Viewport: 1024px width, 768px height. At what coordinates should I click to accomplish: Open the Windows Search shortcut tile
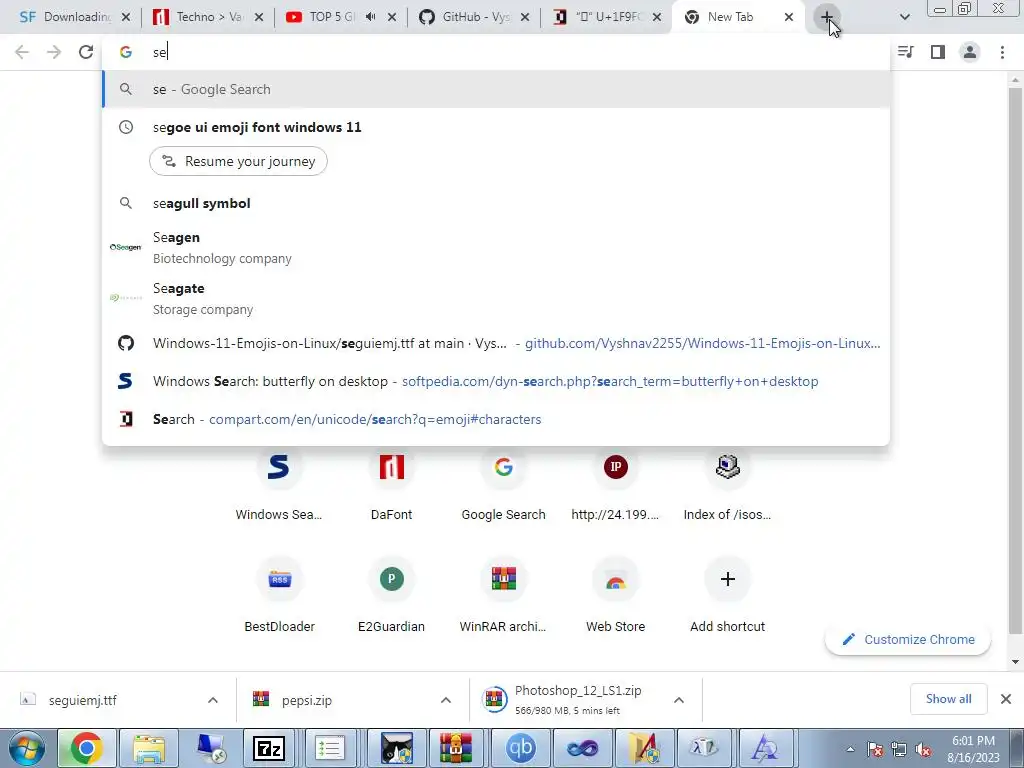[279, 483]
